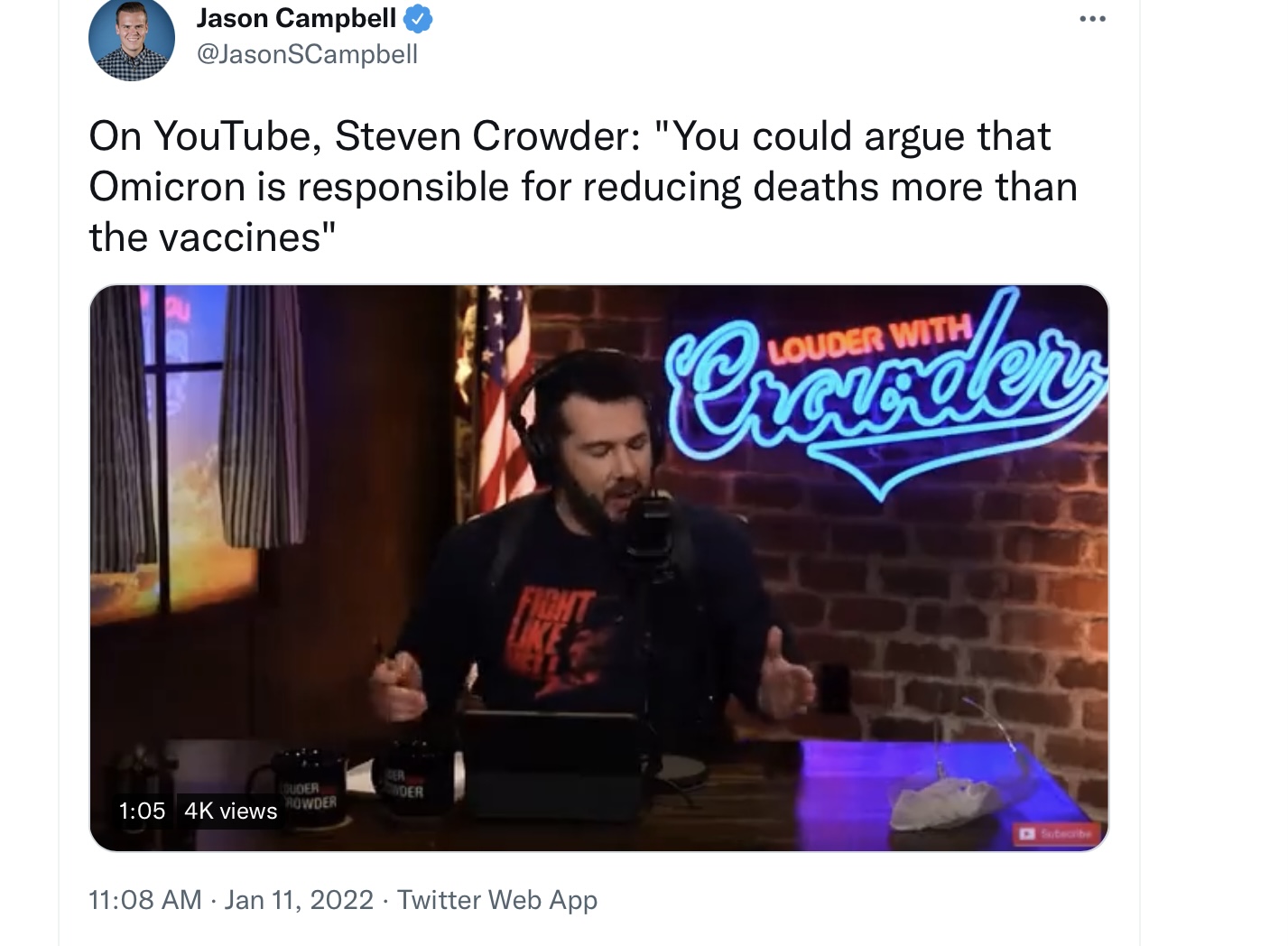Click the American flag in video
Screen dimensions: 1288x946
pos(502,397)
